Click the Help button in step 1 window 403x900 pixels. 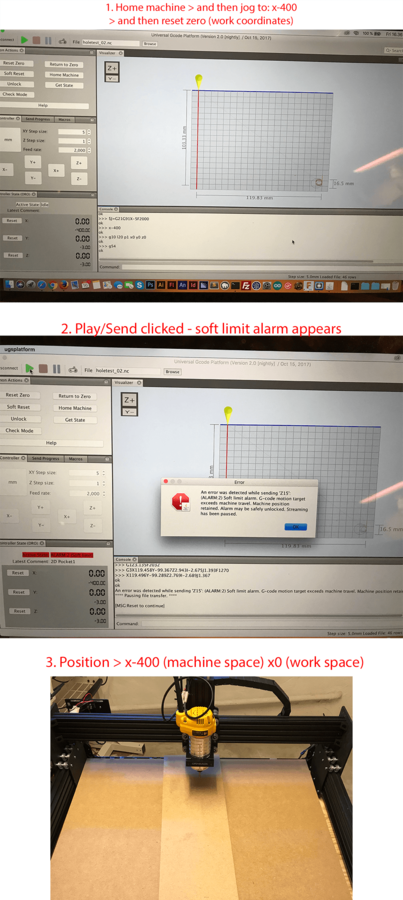click(43, 106)
